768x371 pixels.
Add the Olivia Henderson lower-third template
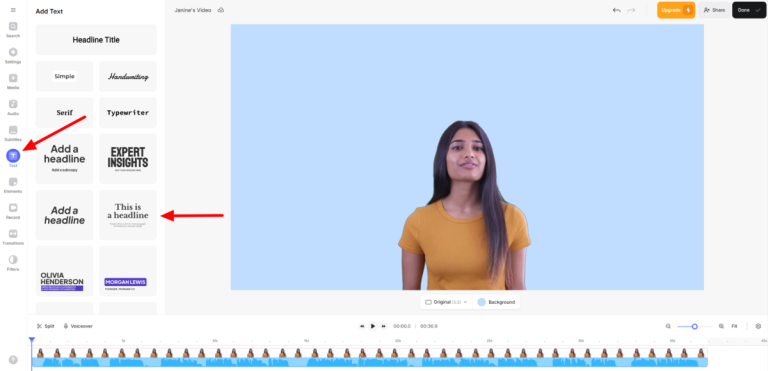65,271
